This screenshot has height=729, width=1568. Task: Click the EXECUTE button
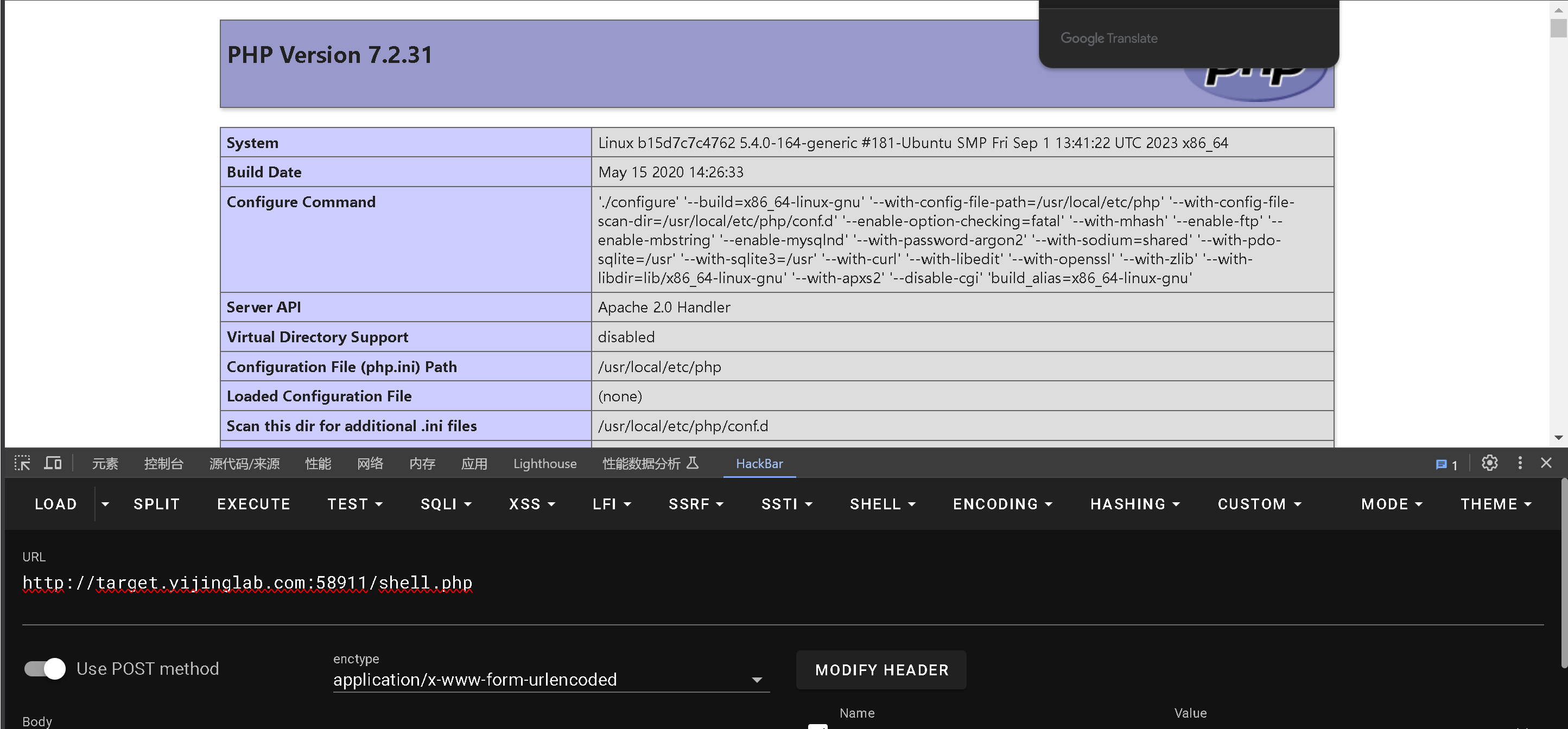253,504
